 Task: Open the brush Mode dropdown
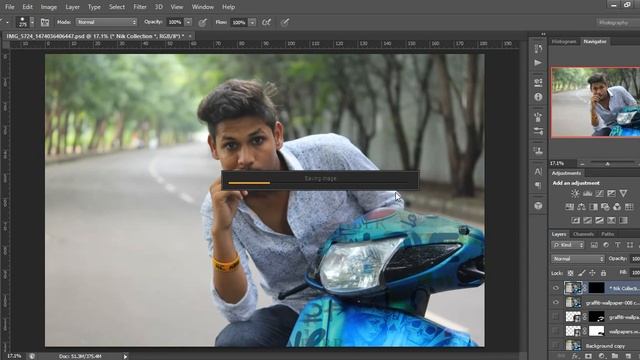pyautogui.click(x=106, y=22)
